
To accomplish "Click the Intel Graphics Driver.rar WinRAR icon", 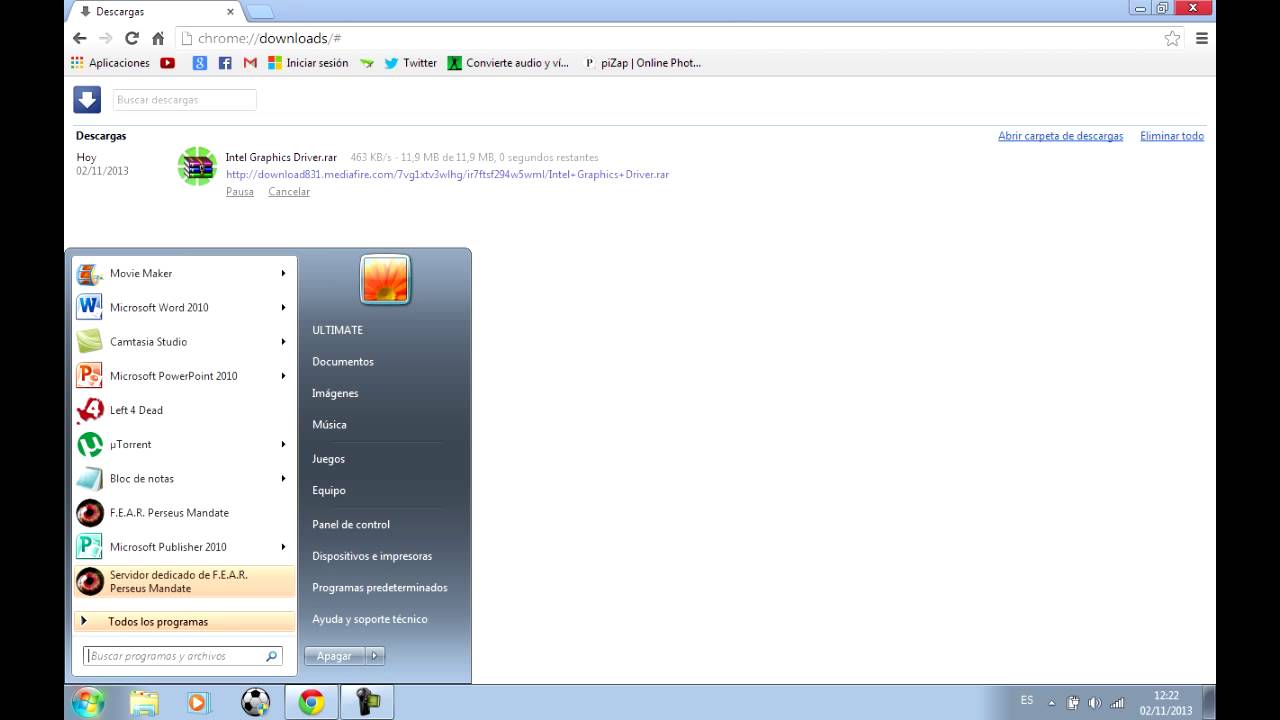I will pos(197,166).
